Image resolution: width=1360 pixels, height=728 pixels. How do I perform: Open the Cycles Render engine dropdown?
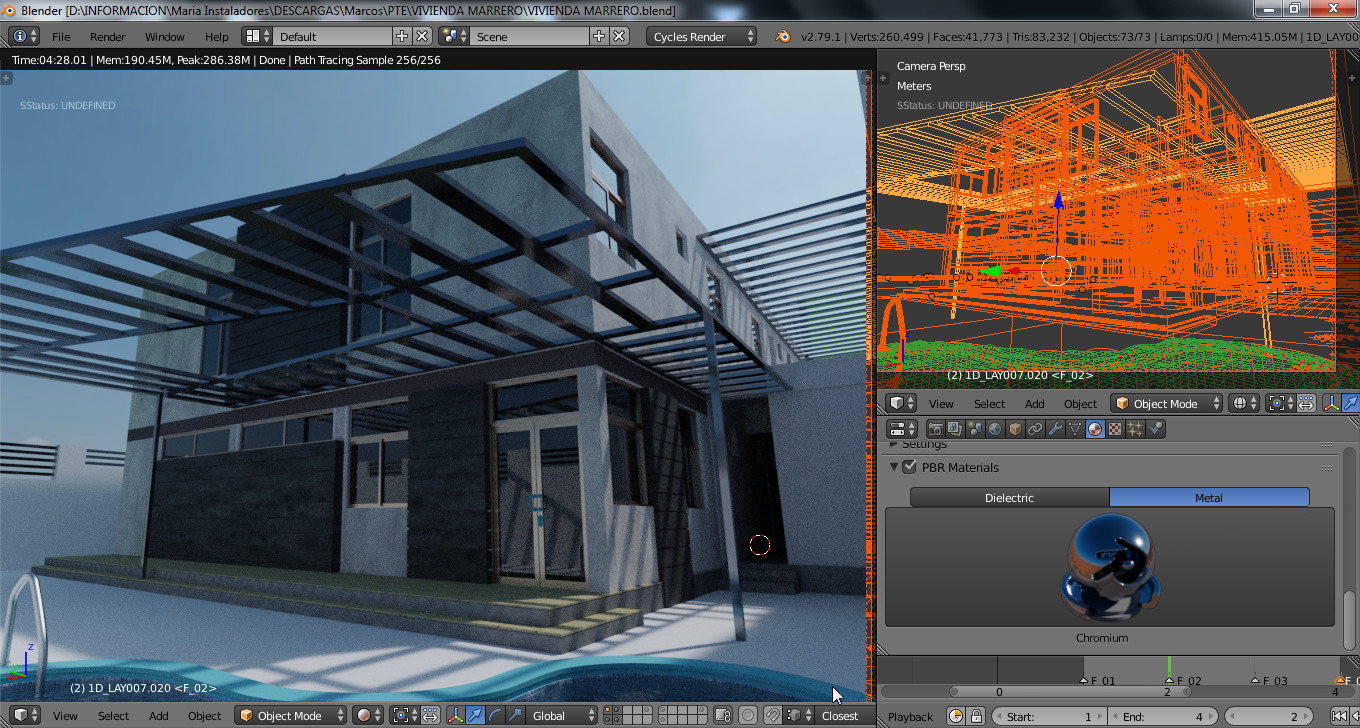tap(703, 37)
